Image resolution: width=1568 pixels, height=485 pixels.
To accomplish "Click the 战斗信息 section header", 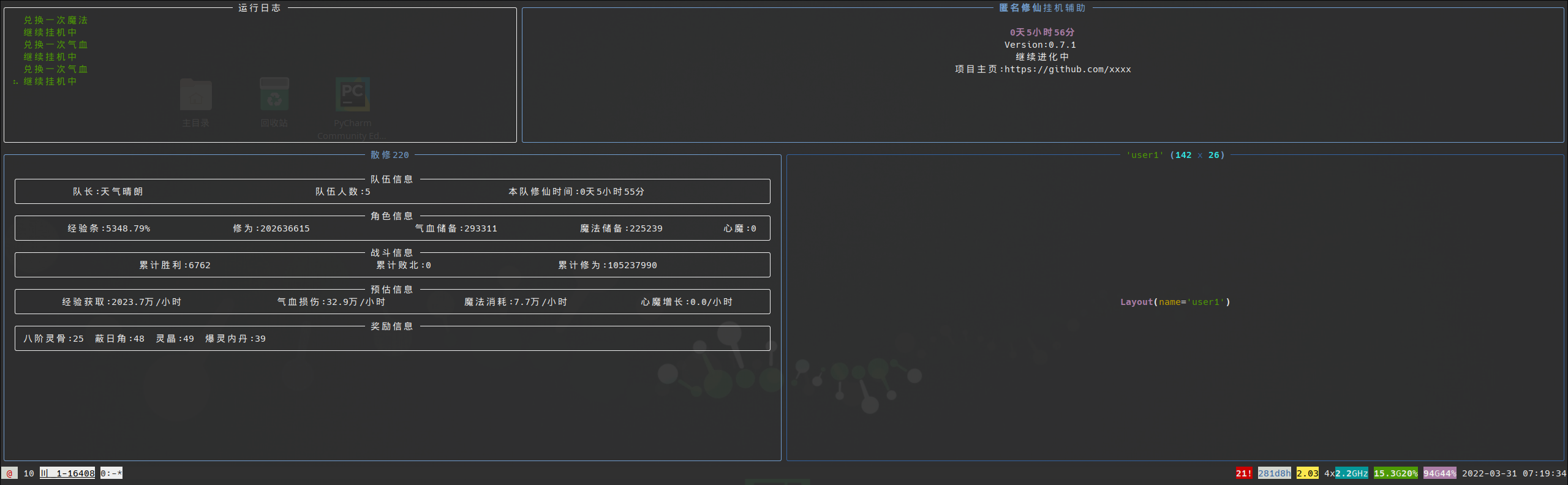I will click(x=392, y=253).
